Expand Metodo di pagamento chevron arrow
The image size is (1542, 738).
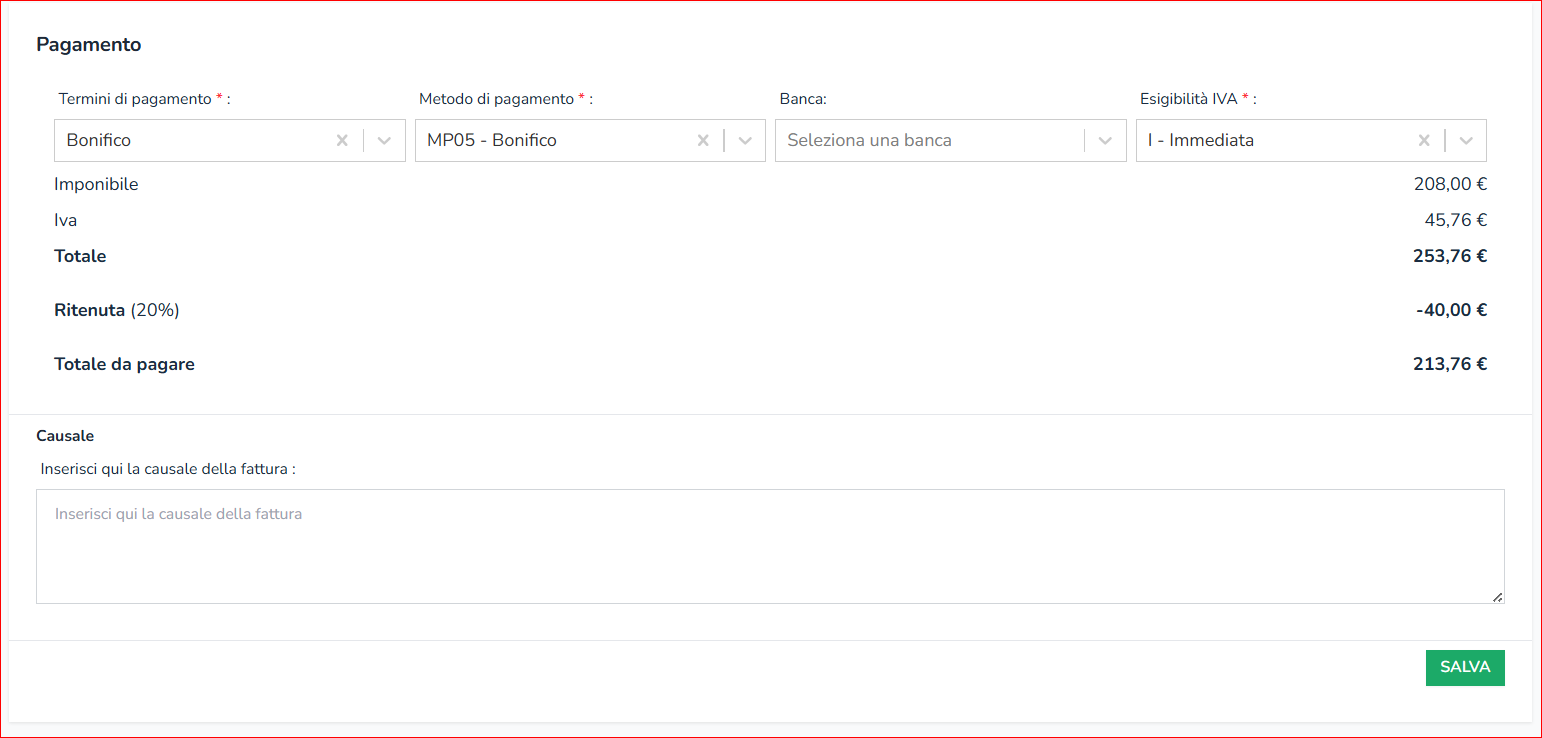point(745,141)
